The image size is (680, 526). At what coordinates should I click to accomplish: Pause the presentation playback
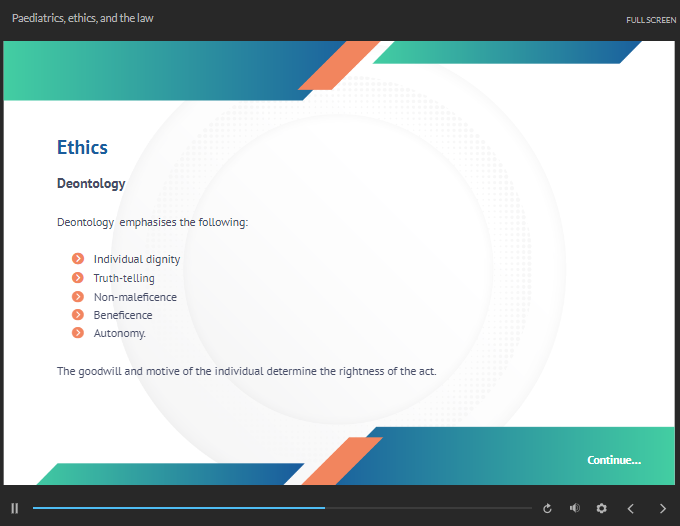[x=15, y=508]
